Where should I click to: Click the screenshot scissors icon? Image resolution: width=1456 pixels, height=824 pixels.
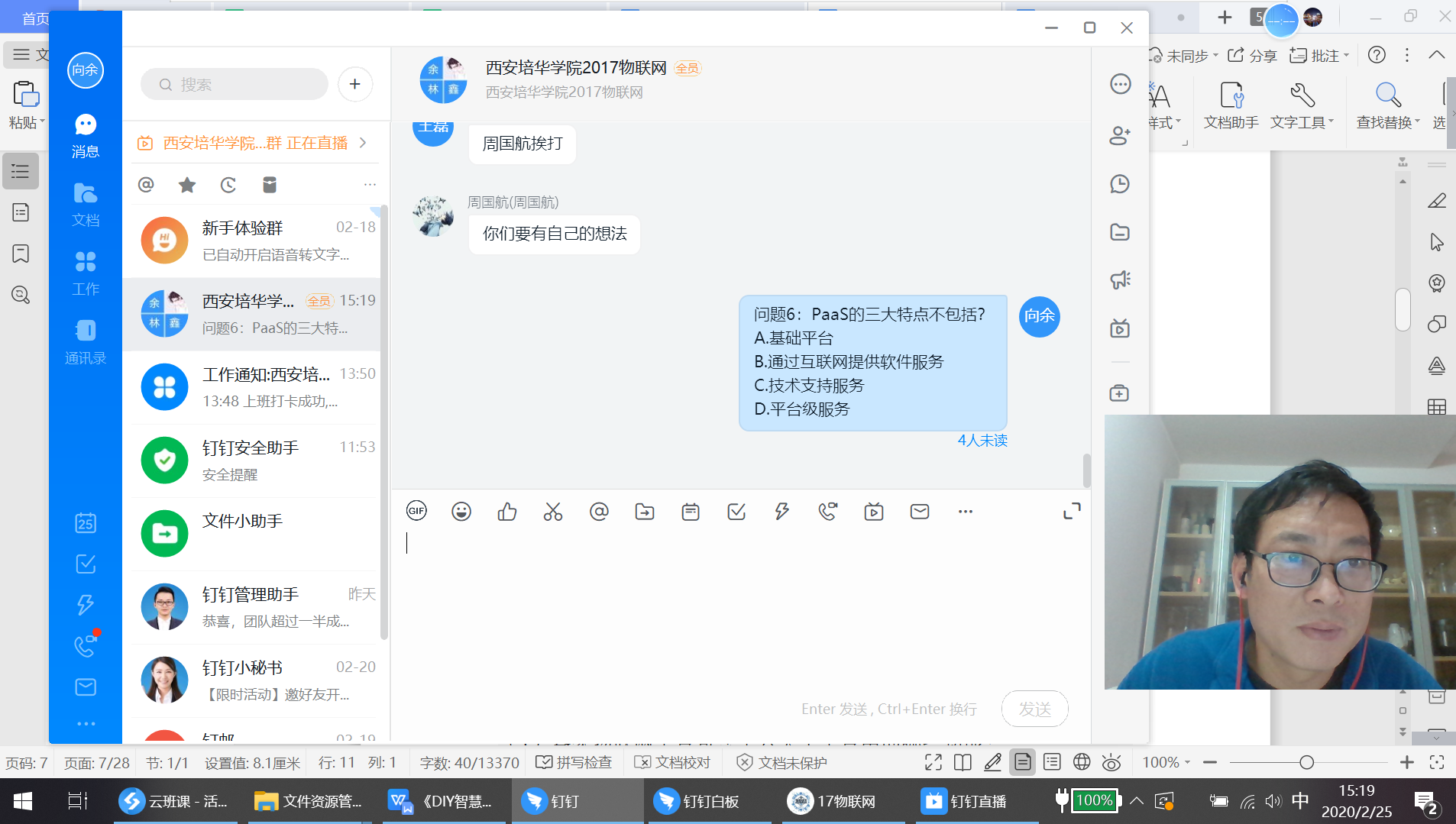pyautogui.click(x=553, y=511)
